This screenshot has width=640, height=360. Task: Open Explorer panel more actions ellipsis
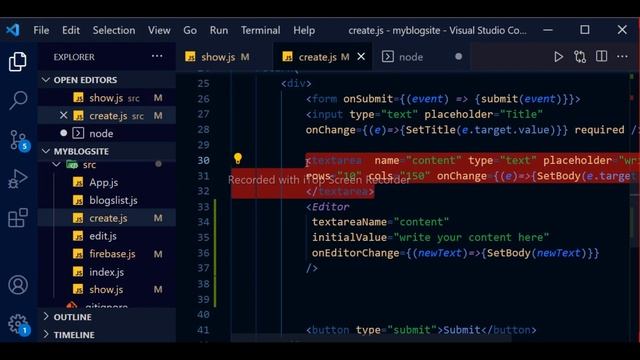click(x=157, y=56)
